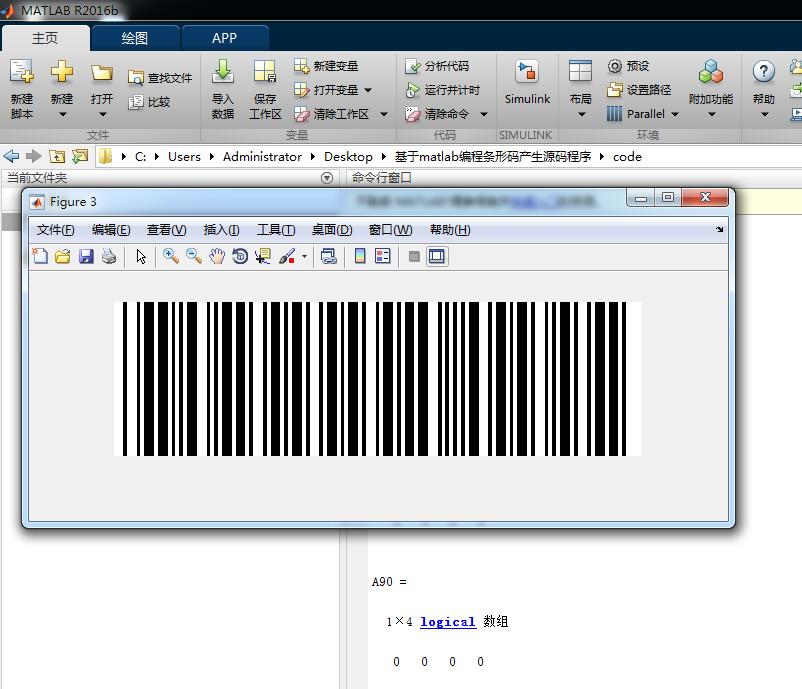Screen dimensions: 802x689
Task: Expand Open (打开) dropdown arrow
Action: click(102, 115)
